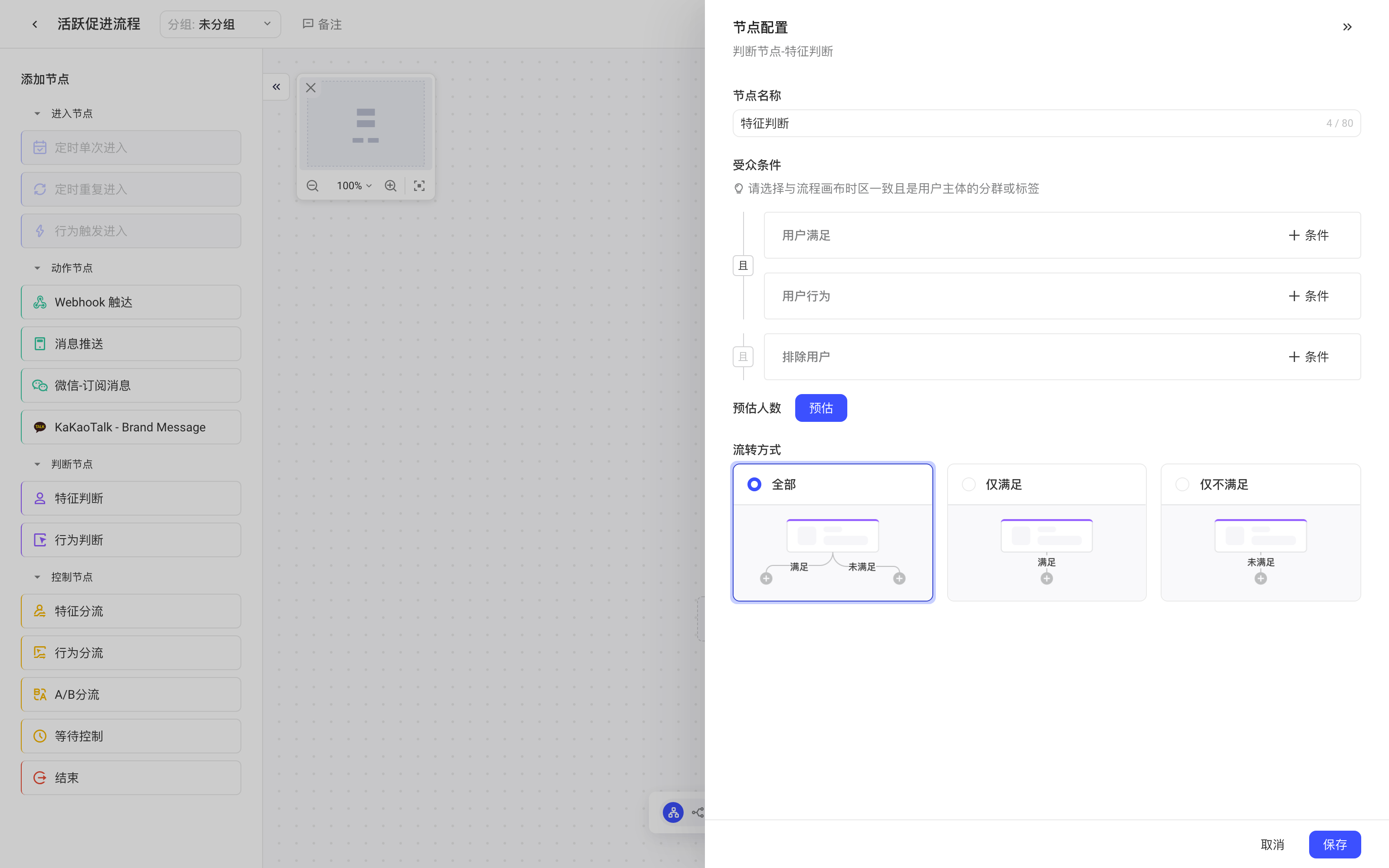Save the node configuration
Screen dimensions: 1389x868
(x=1334, y=845)
